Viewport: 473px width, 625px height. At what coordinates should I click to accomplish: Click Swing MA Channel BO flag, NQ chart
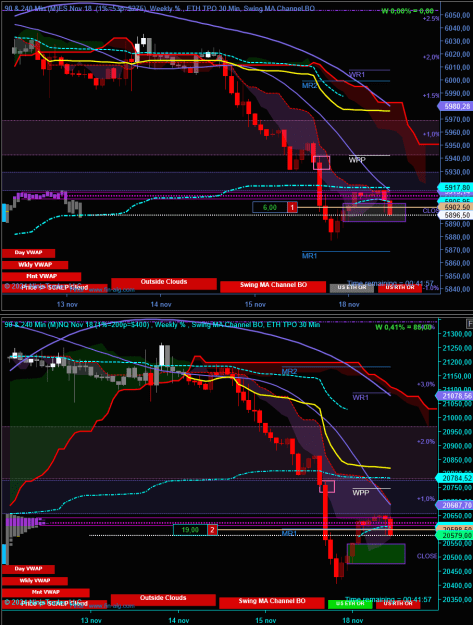pos(272,602)
